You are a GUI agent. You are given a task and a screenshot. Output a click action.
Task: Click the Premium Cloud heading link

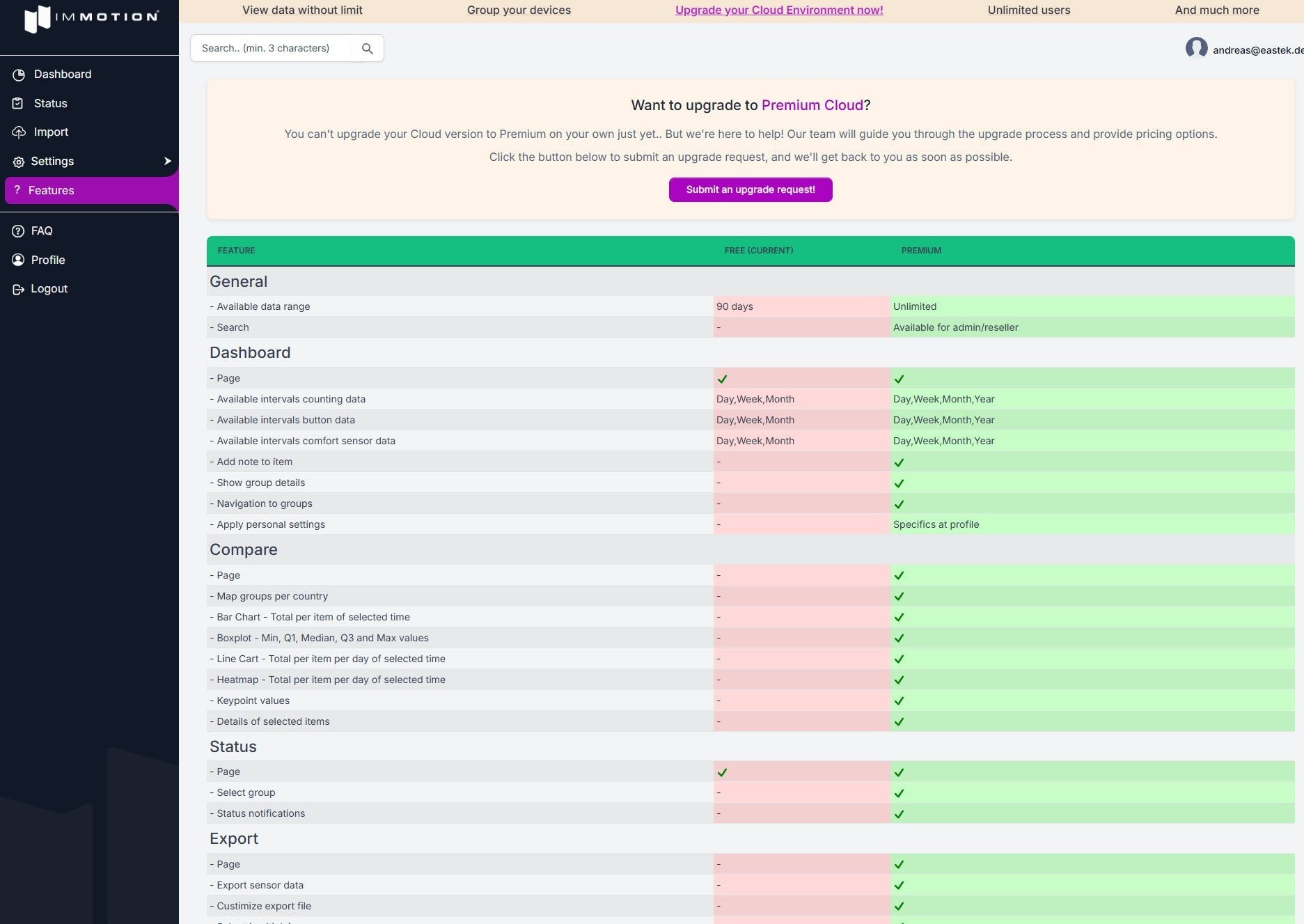pos(812,105)
